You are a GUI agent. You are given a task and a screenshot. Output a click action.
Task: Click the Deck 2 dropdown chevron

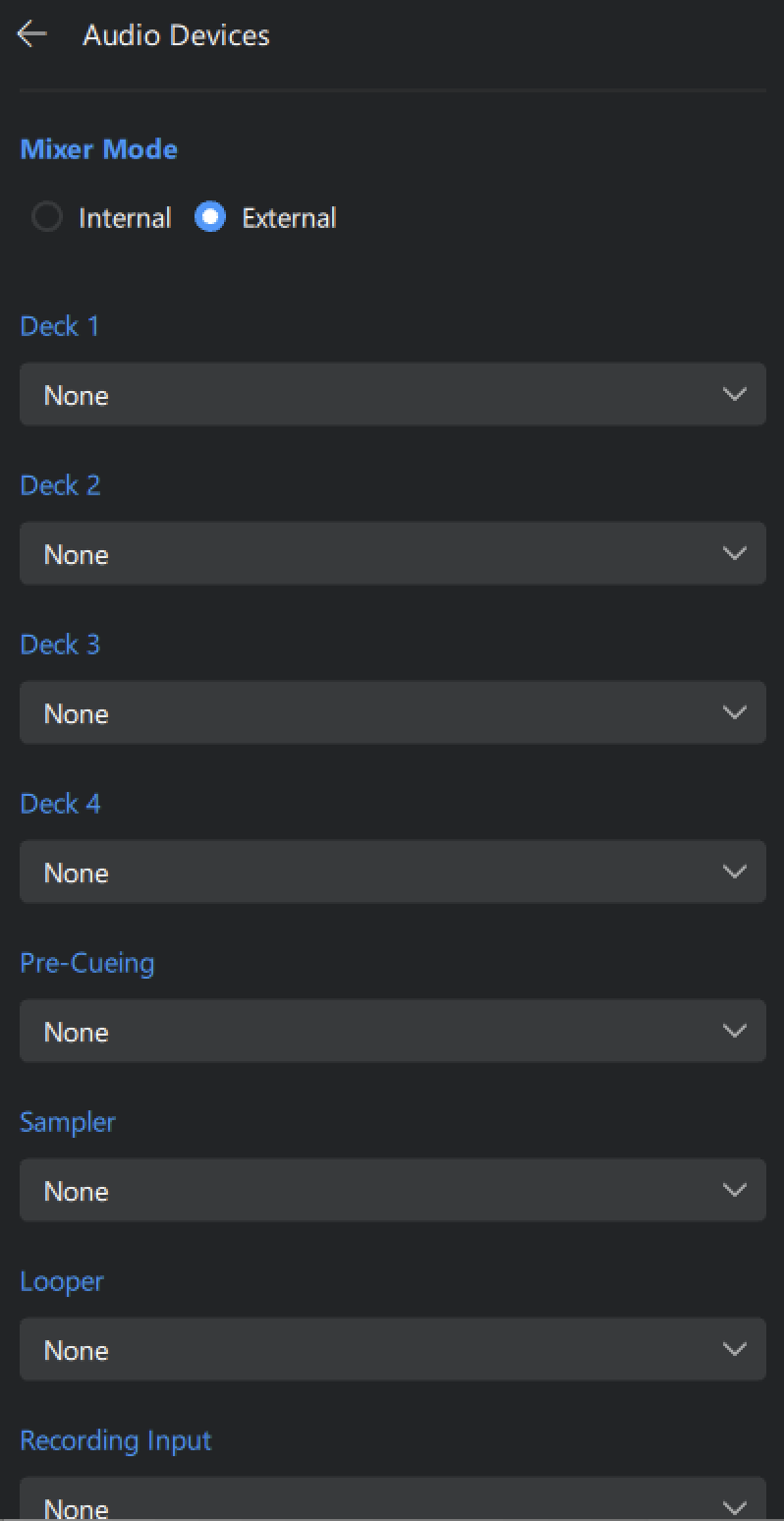(x=735, y=552)
